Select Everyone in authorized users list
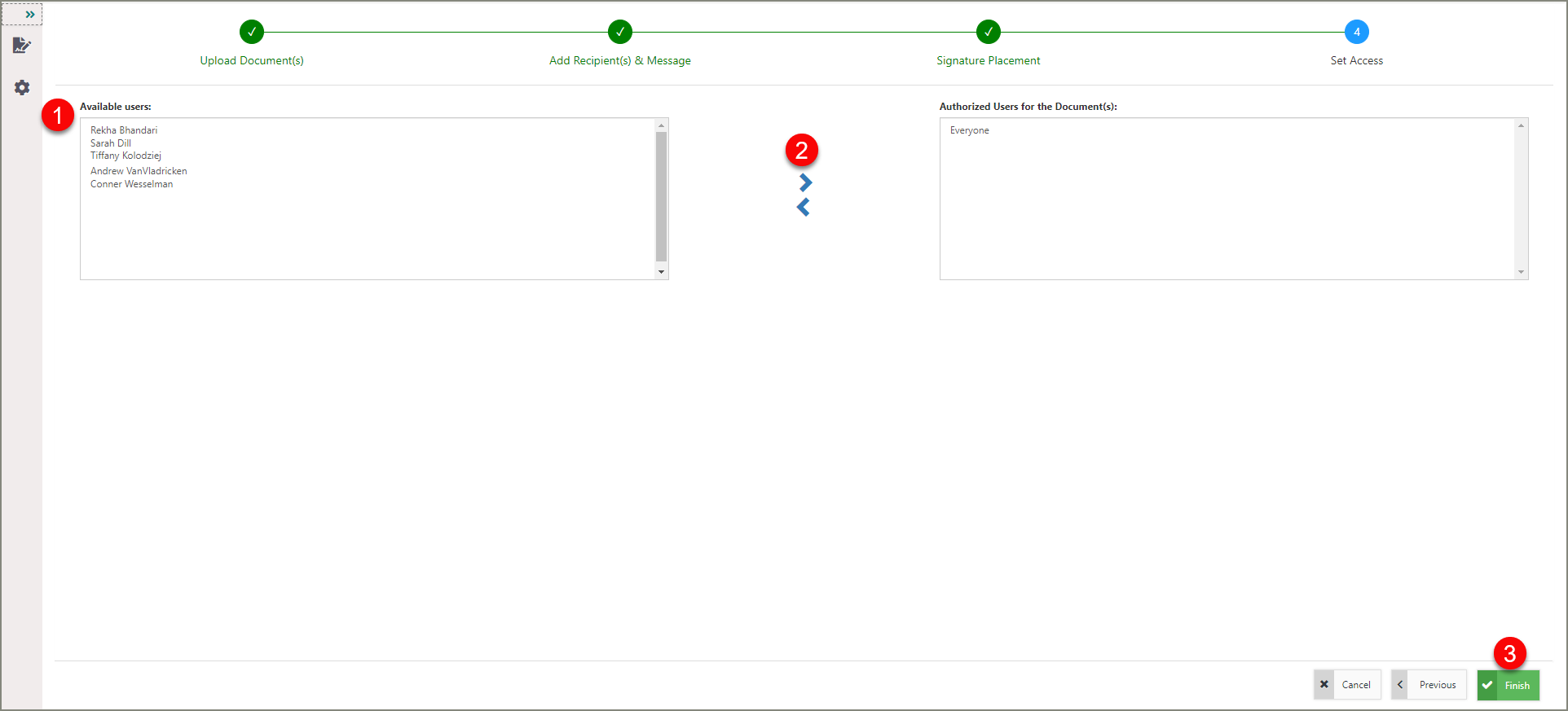 tap(969, 130)
